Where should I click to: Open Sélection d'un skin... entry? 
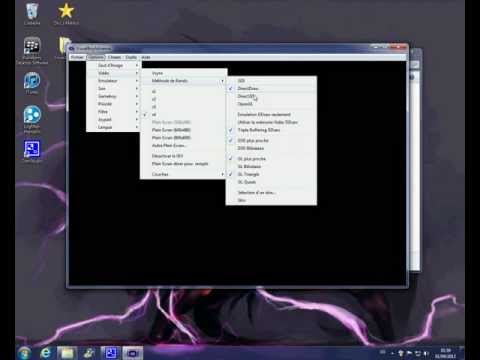(271, 192)
